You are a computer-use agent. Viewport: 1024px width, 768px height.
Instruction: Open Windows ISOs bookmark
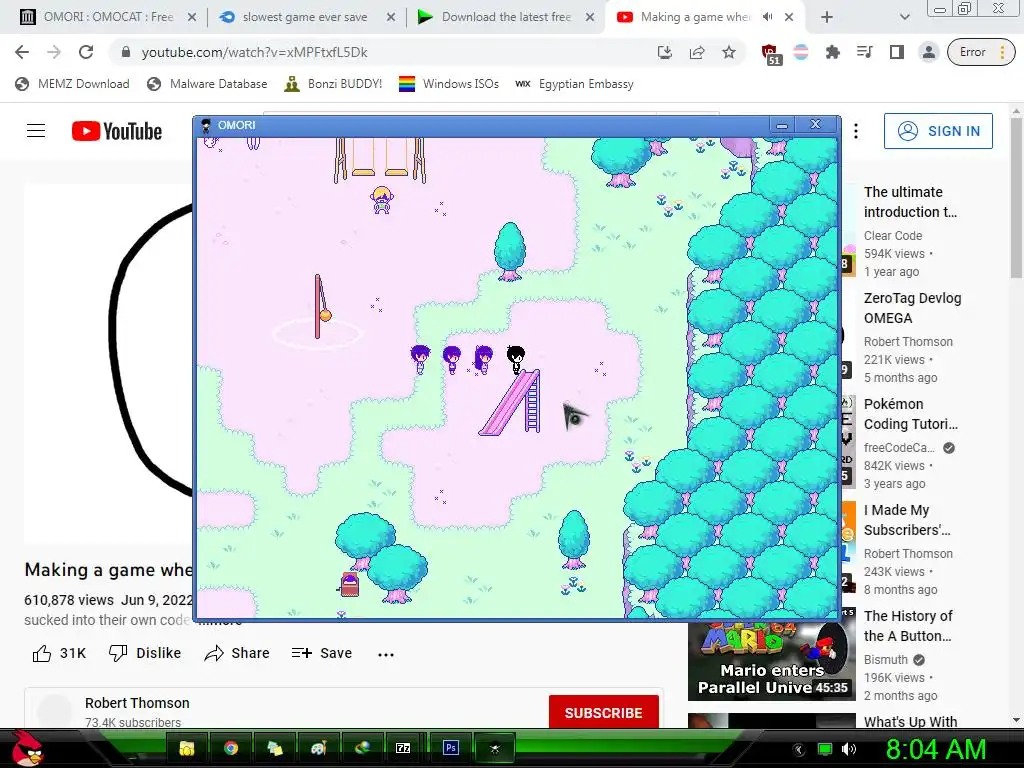click(449, 84)
